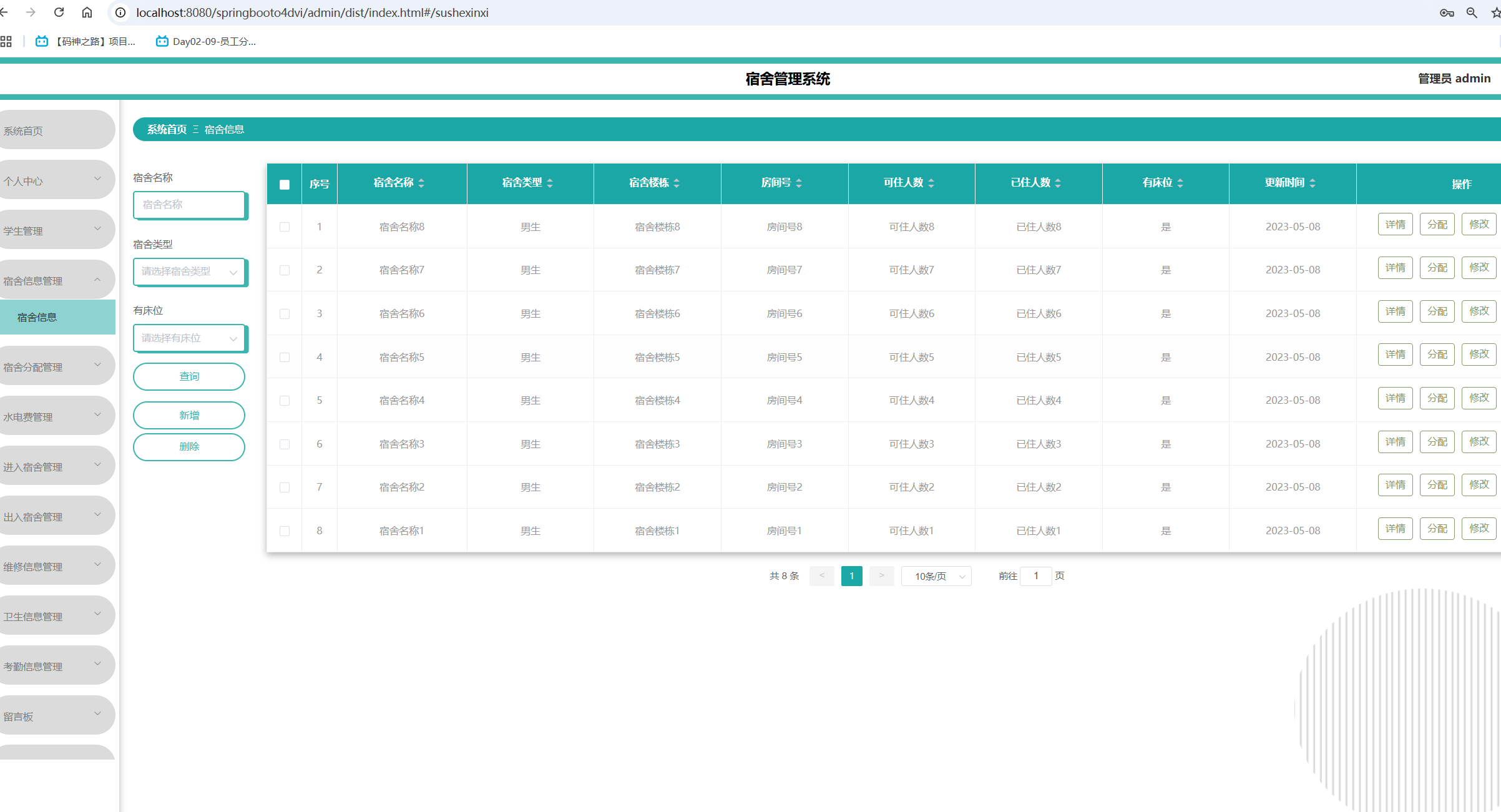Click the 删除 delete button
1501x812 pixels.
pos(189,447)
